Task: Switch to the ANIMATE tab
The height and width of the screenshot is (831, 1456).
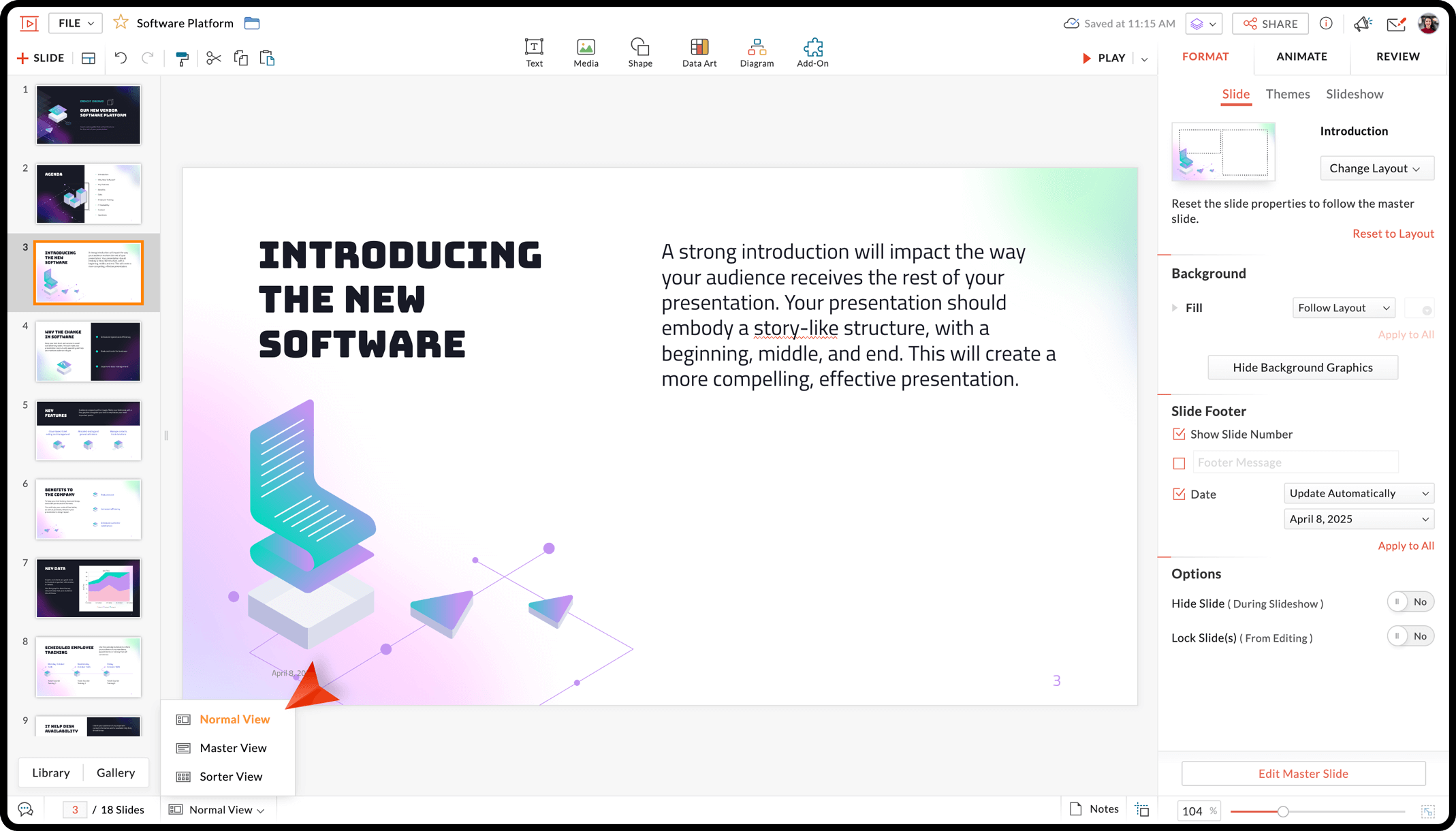Action: [1301, 57]
